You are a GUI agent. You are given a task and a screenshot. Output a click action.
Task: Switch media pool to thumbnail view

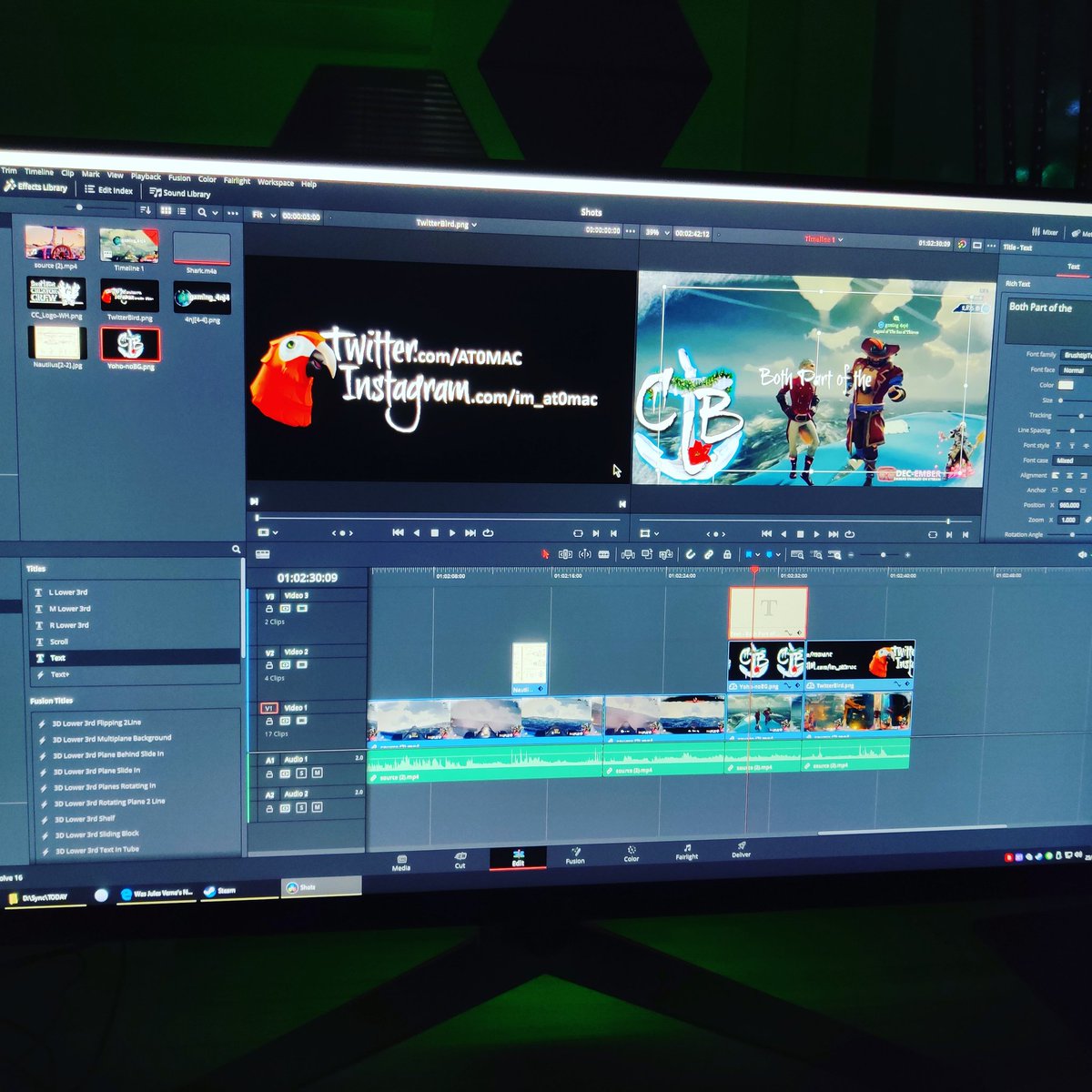tap(166, 210)
